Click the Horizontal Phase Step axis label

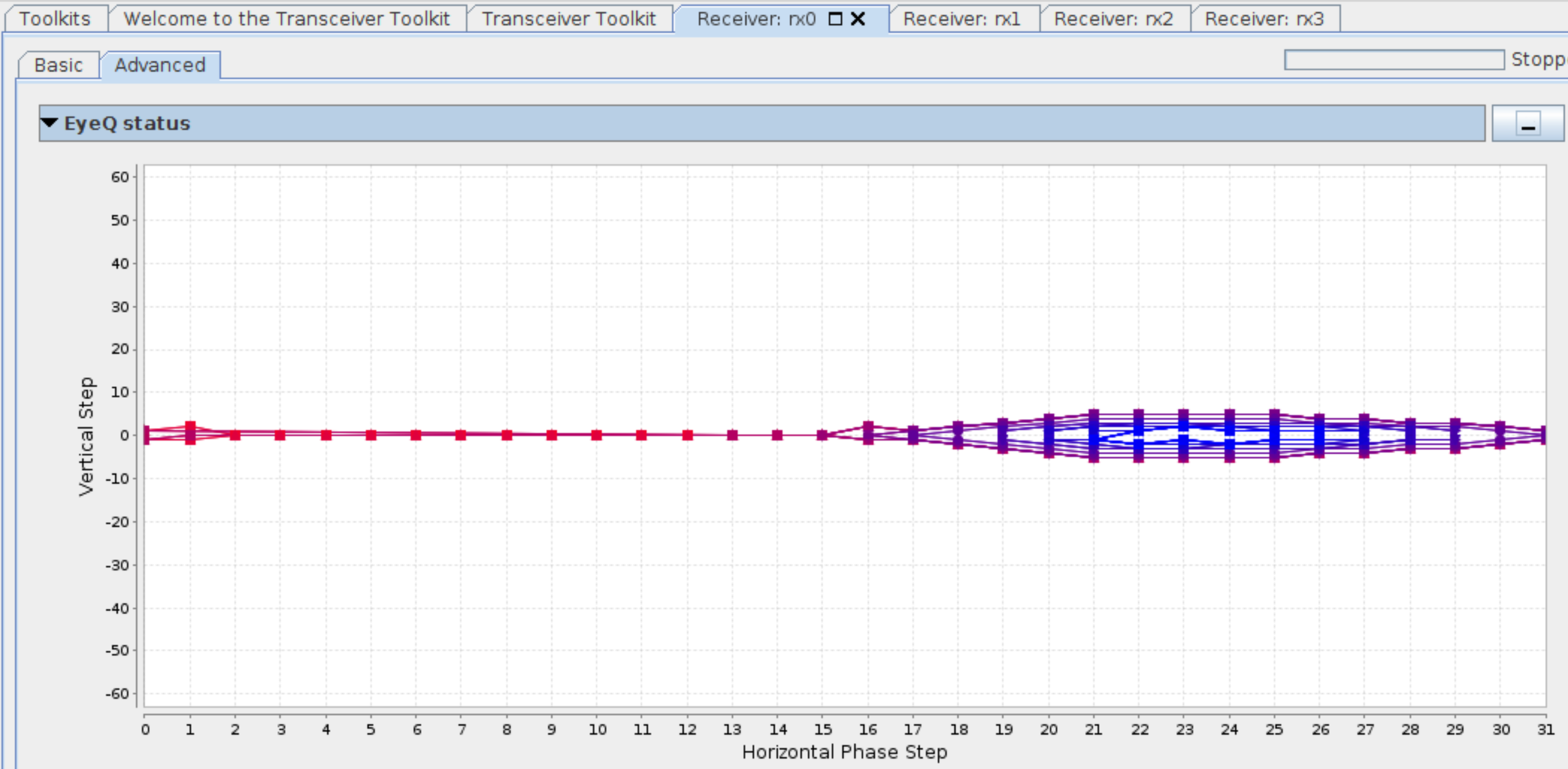pos(844,752)
